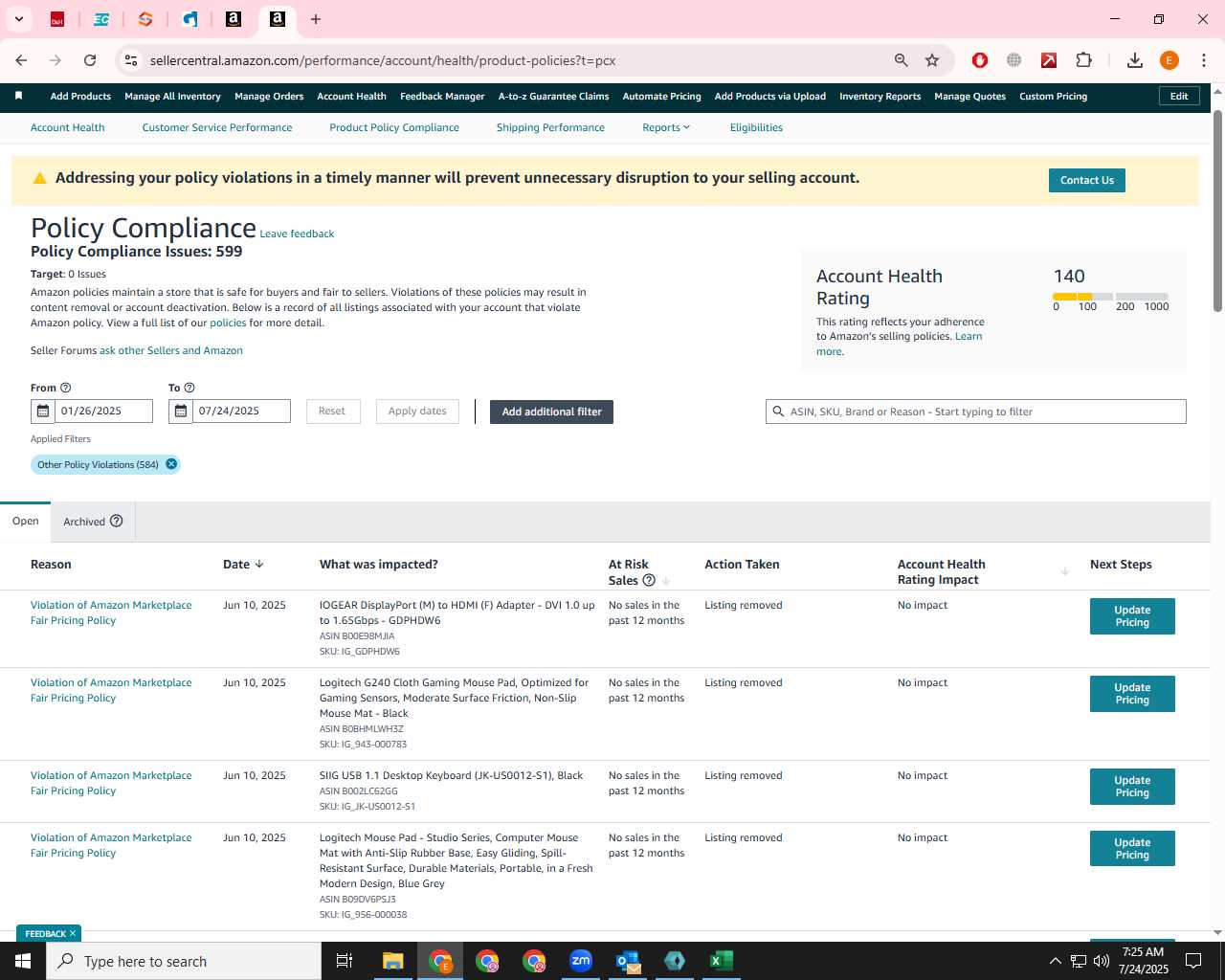
Task: Click the help icon next to From
Action: coord(66,388)
